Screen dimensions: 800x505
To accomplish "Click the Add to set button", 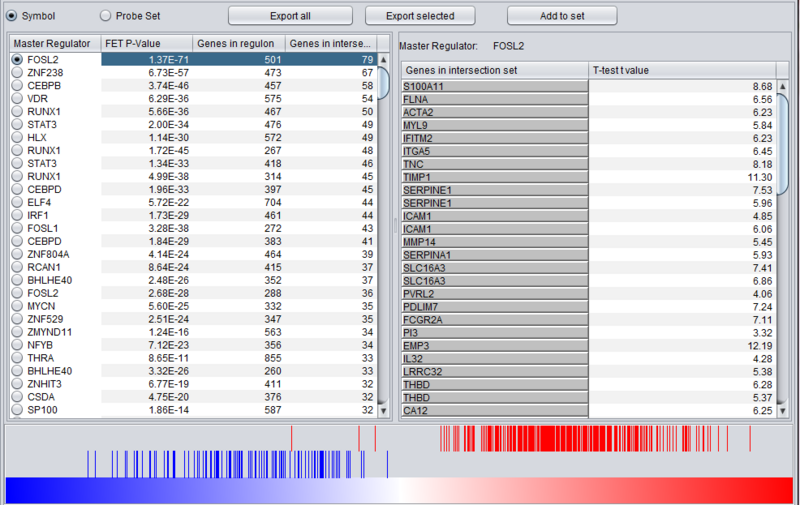I will pos(562,16).
